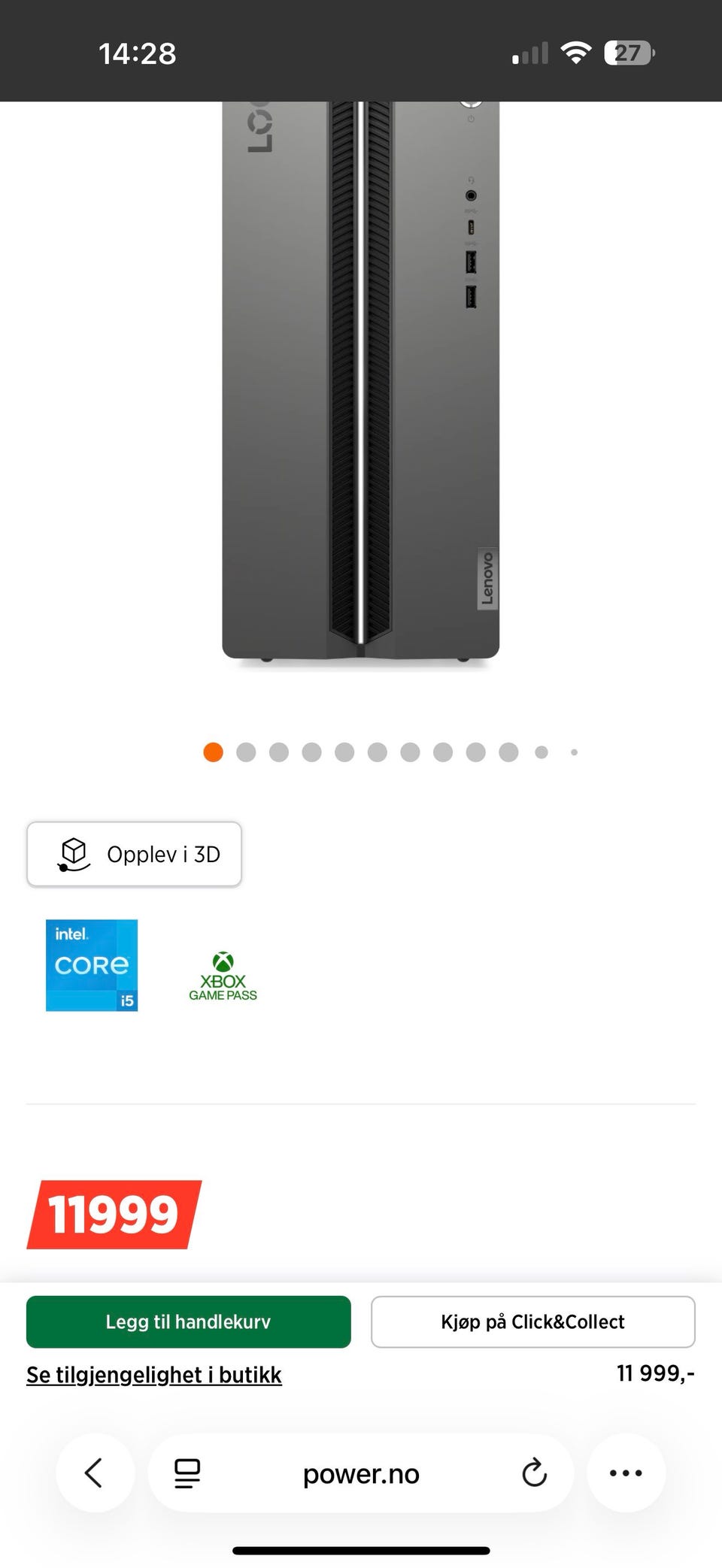Click Kjøp på Click&Collect button

point(532,1321)
